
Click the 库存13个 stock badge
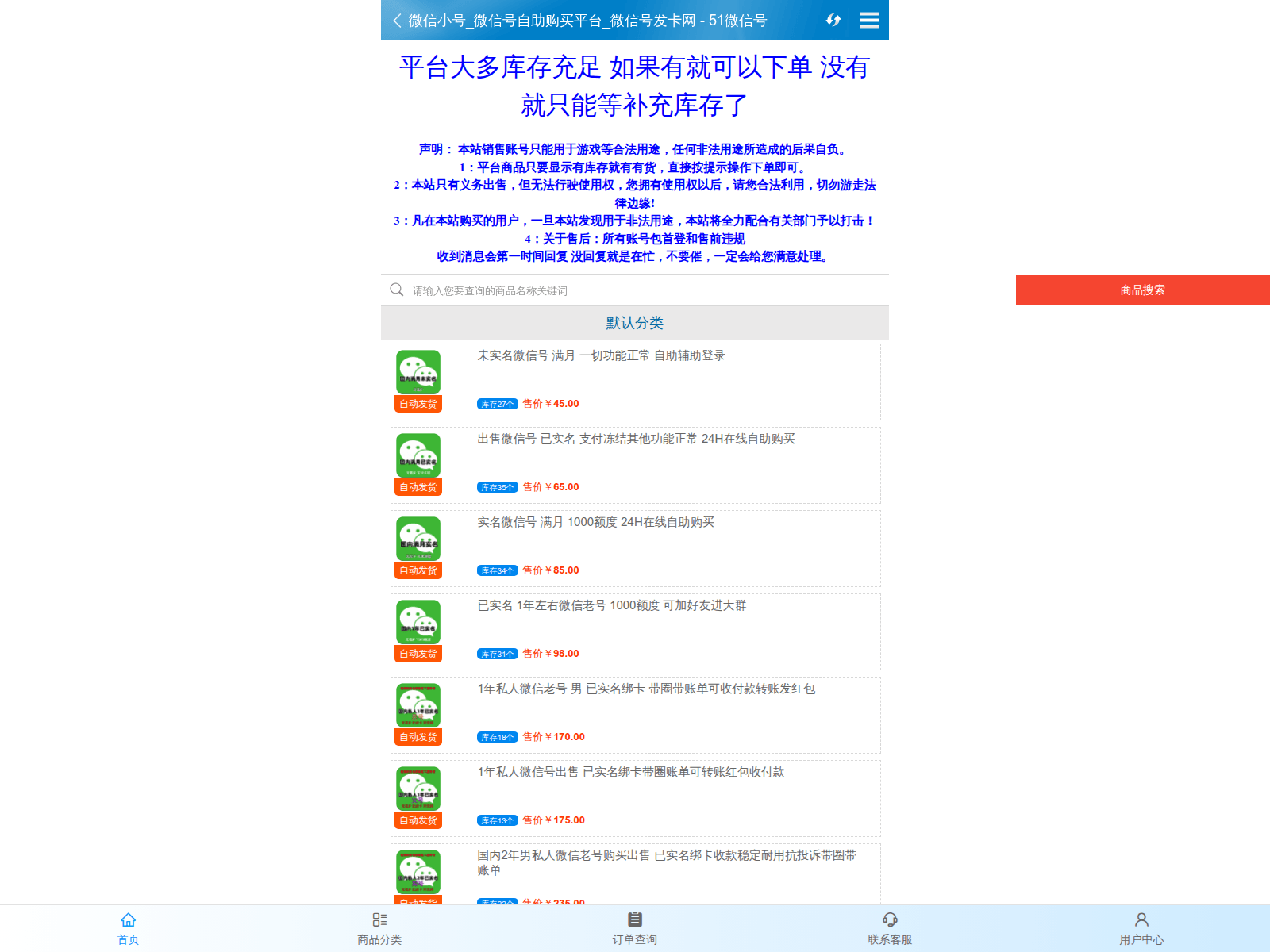[x=498, y=820]
